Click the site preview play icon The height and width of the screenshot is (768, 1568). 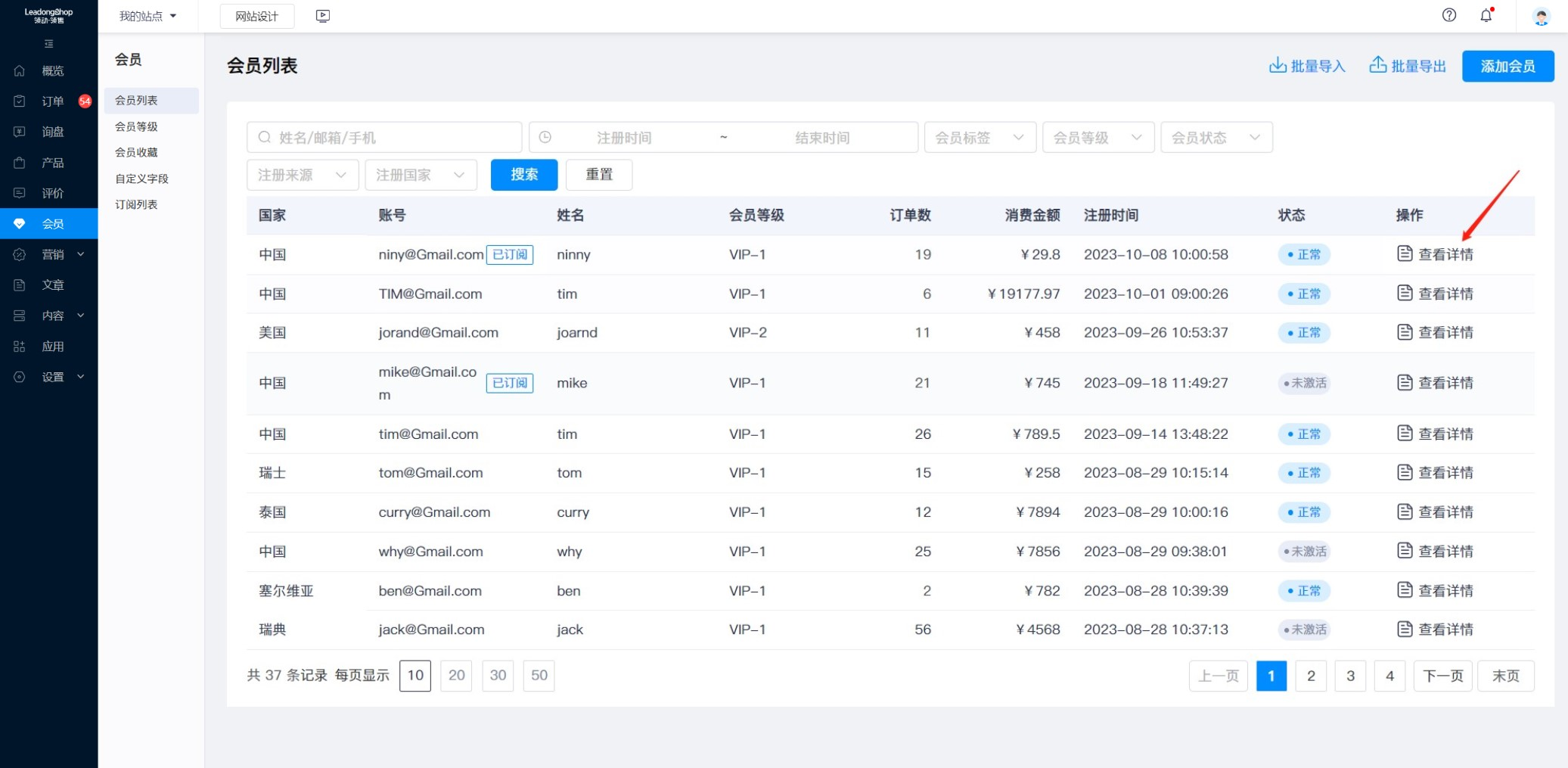323,16
